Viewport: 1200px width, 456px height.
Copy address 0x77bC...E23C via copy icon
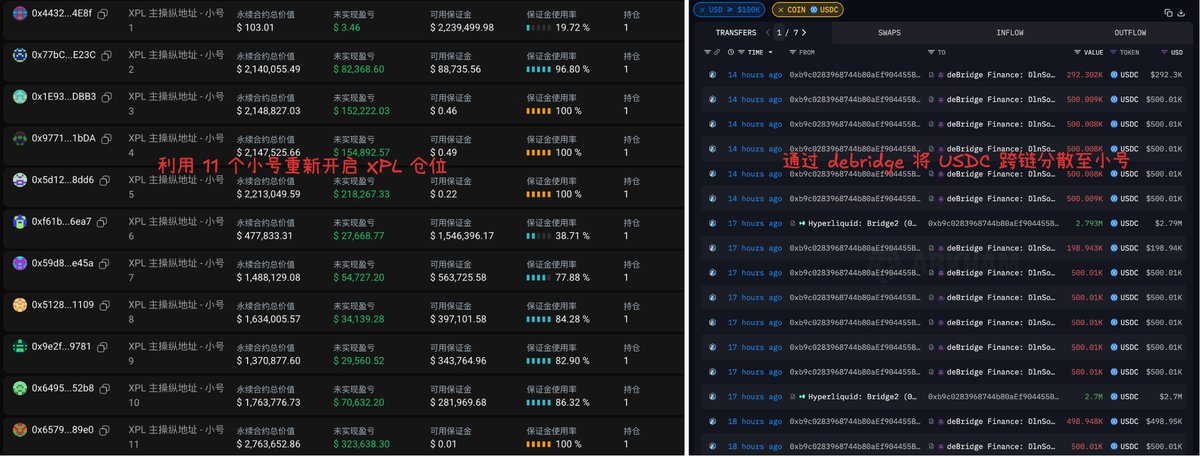(x=105, y=55)
